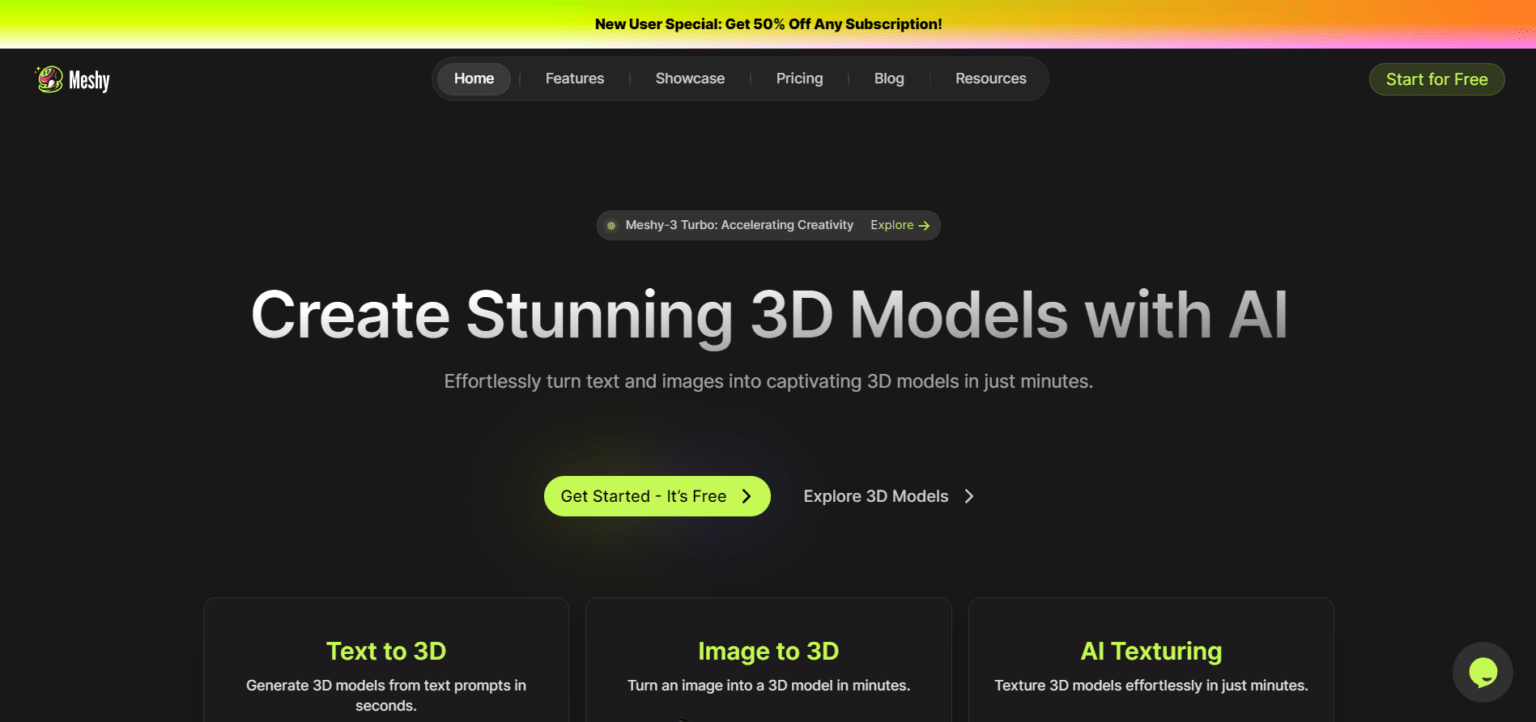This screenshot has width=1536, height=722.
Task: Open the Text to 3D feature card
Action: point(386,660)
